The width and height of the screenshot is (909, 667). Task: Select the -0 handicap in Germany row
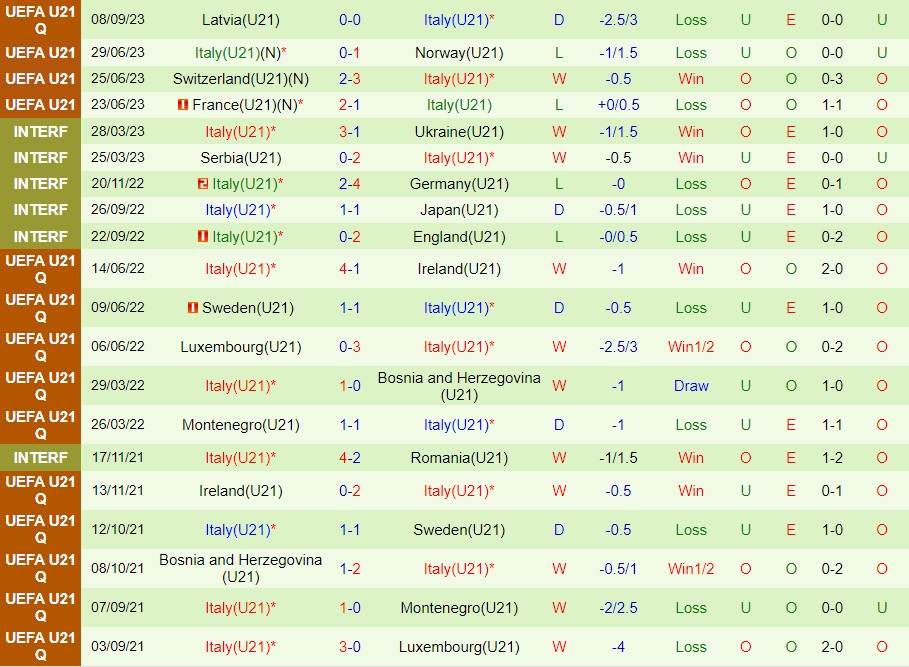point(619,184)
